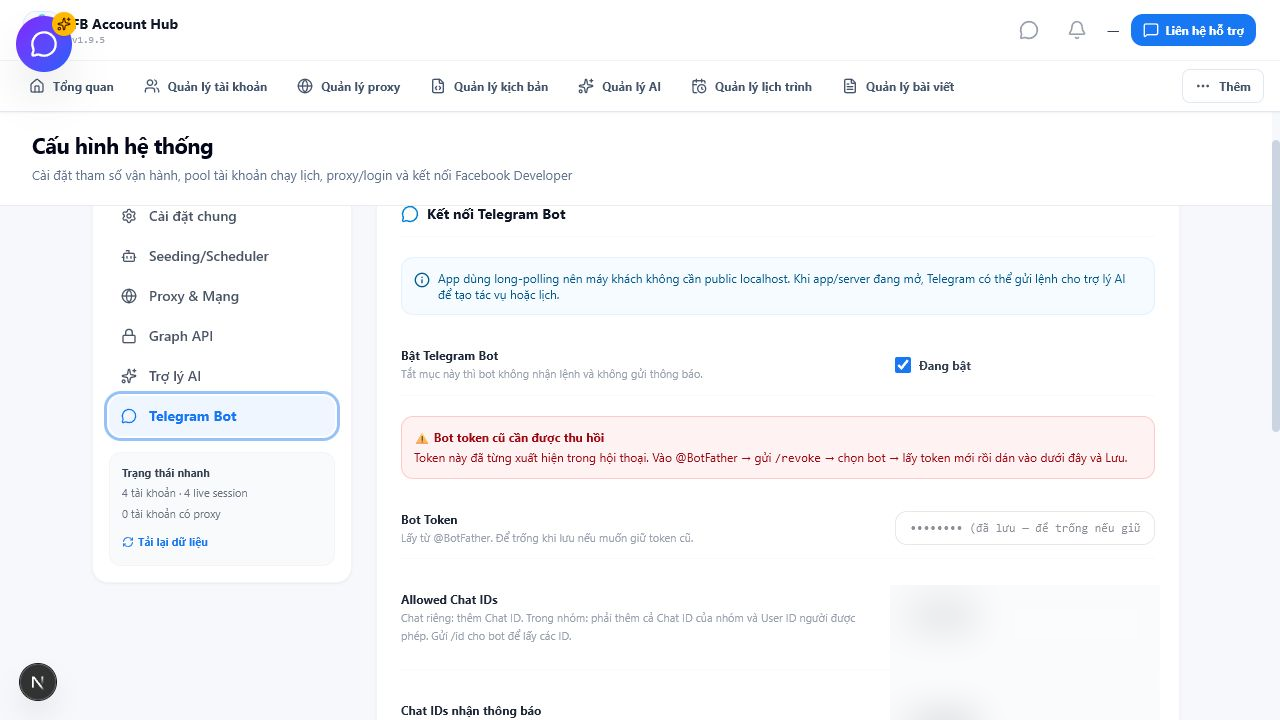Viewport: 1280px width, 720px height.
Task: Switch to Quản lý kịch bản
Action: tap(490, 86)
